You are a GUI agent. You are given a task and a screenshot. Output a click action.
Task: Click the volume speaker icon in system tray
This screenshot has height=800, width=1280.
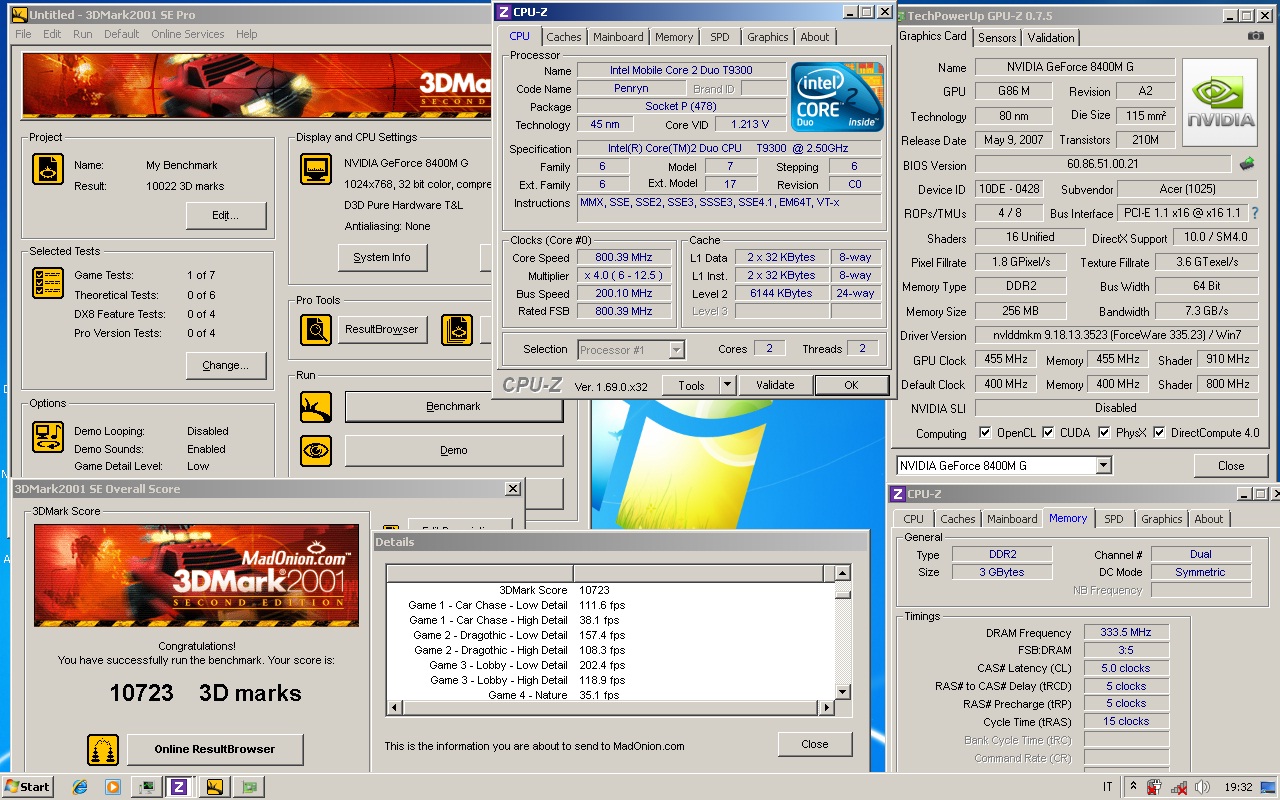pyautogui.click(x=1201, y=787)
